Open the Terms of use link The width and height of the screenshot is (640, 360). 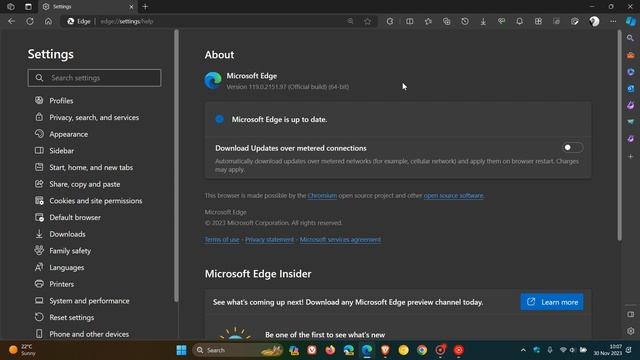tap(222, 240)
